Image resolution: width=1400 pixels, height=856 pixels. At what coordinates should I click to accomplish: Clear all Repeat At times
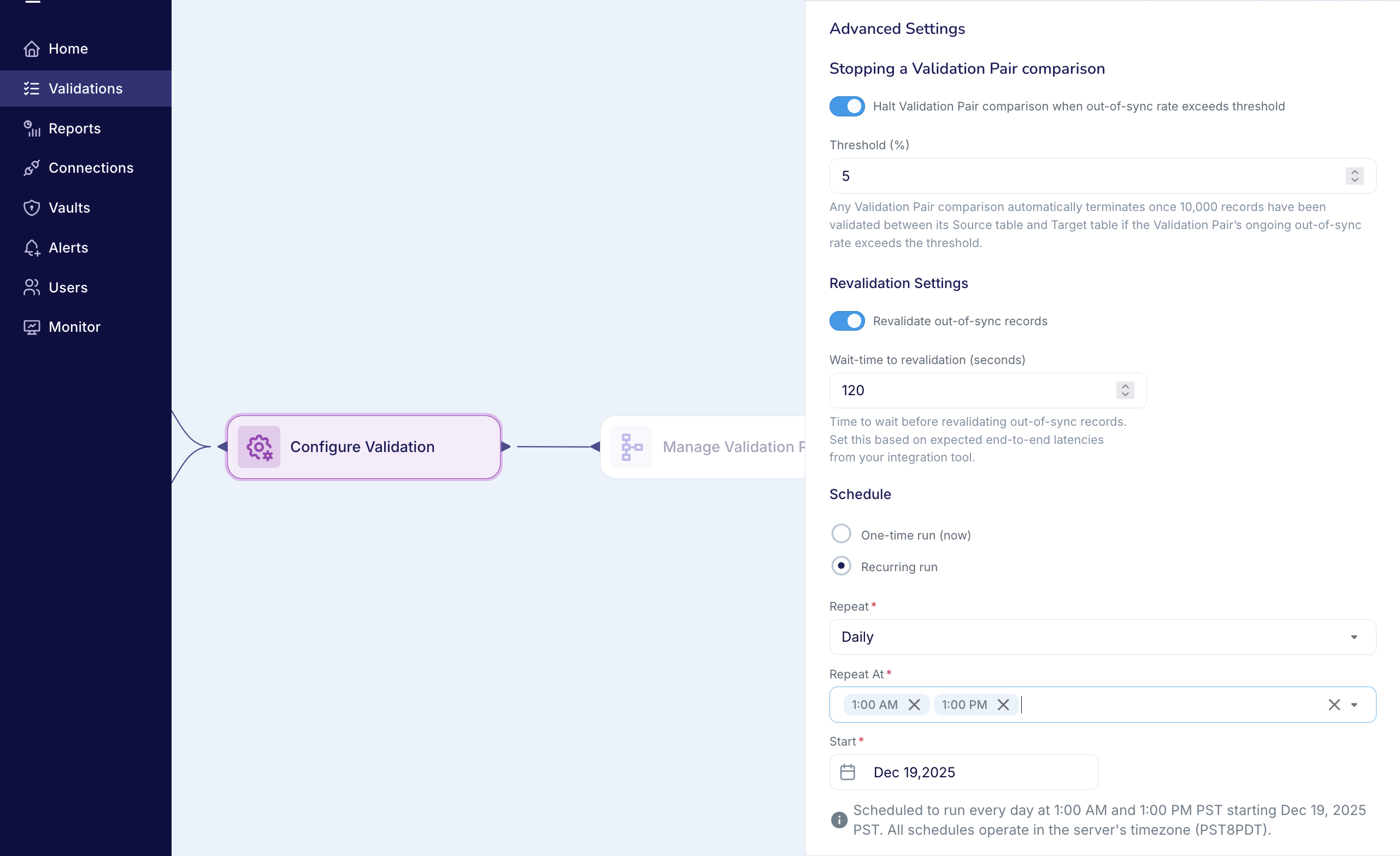(1334, 705)
